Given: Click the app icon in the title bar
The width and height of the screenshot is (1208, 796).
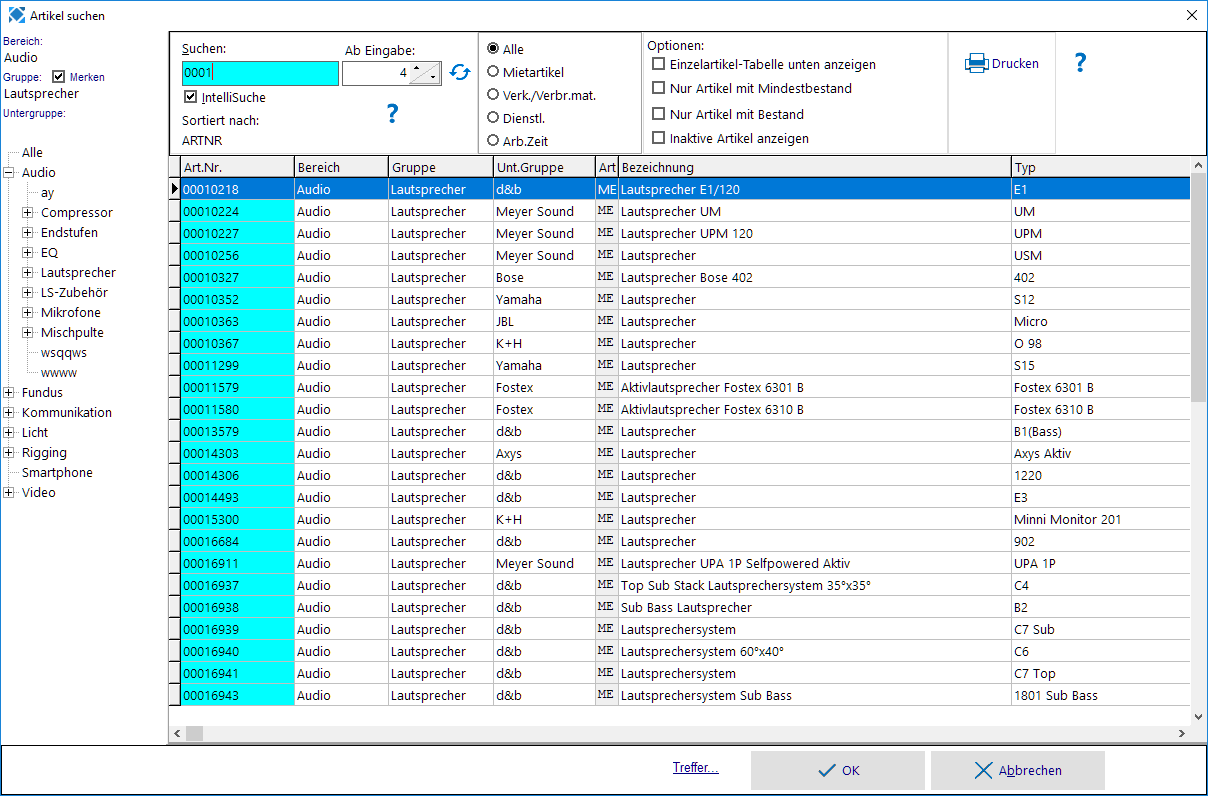Looking at the screenshot, I should click(x=16, y=15).
